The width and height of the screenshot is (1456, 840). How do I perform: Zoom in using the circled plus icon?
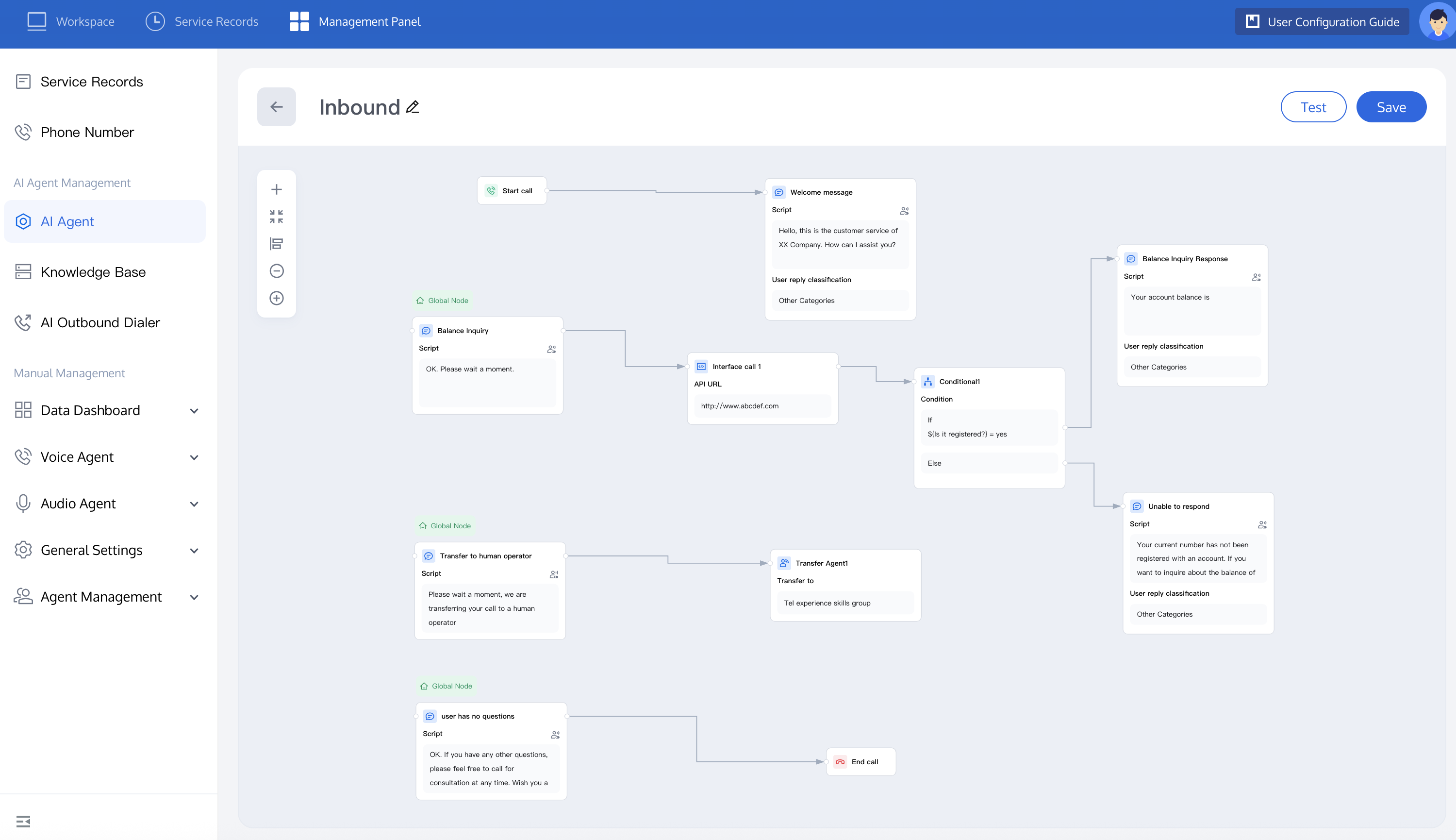tap(276, 298)
